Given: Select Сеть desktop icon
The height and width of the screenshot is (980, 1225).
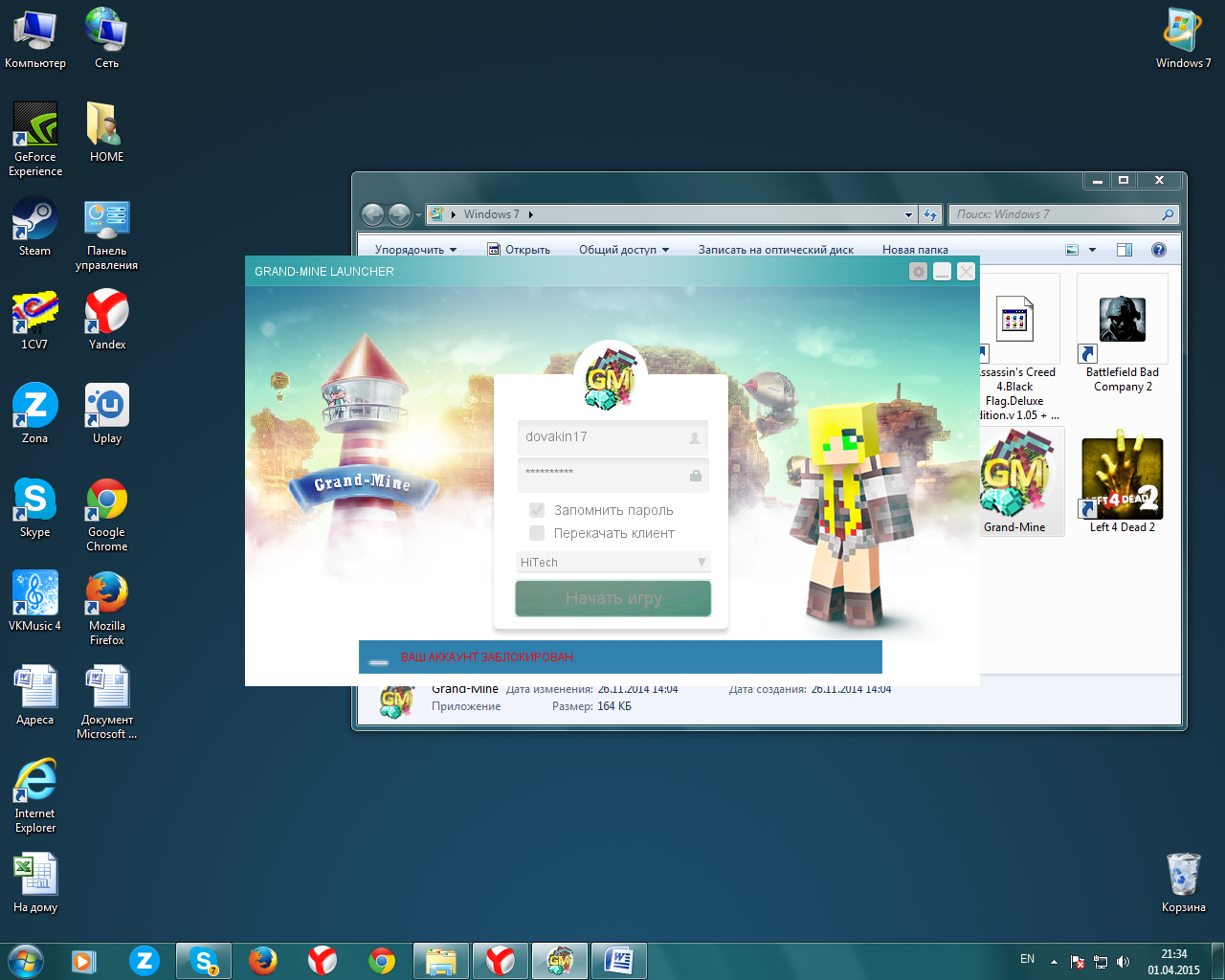Looking at the screenshot, I should 106,39.
